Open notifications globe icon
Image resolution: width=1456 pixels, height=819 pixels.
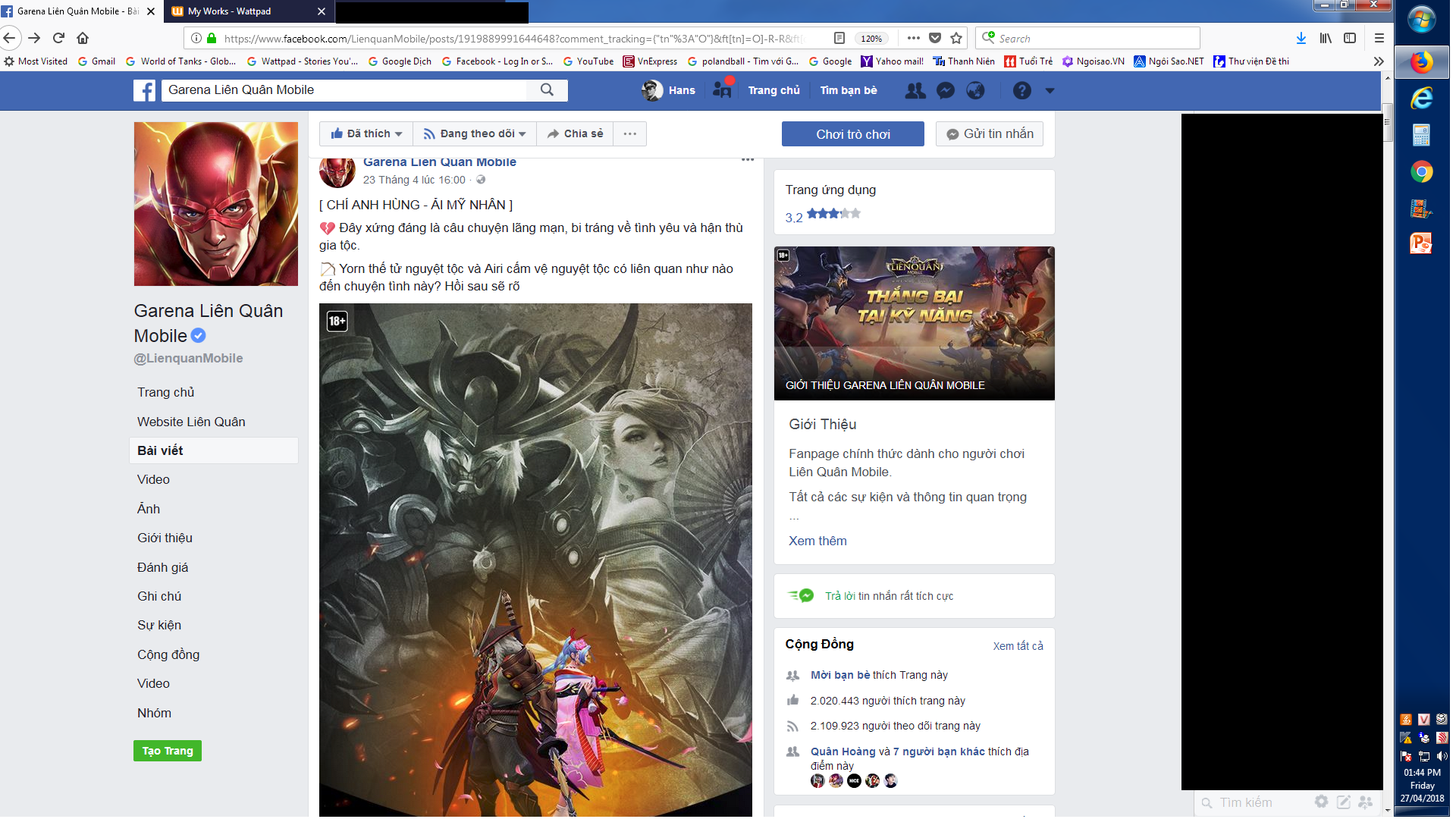[x=975, y=90]
